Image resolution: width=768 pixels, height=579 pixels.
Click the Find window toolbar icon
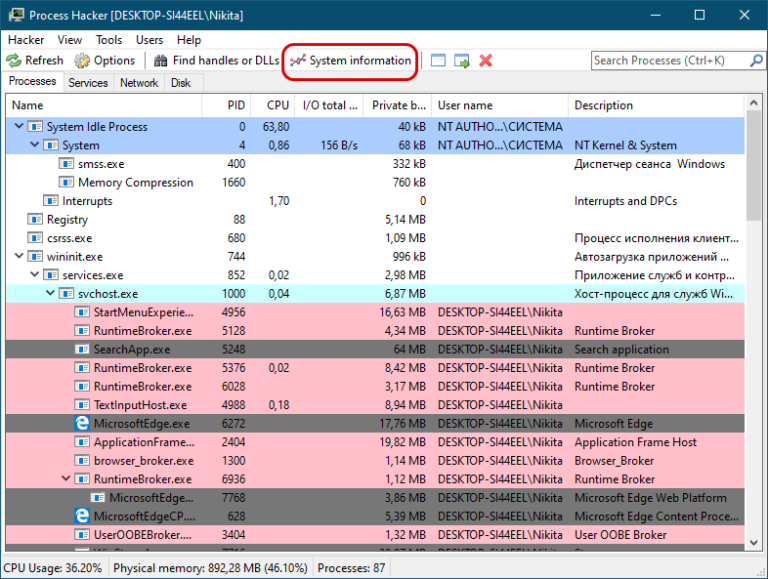(438, 61)
